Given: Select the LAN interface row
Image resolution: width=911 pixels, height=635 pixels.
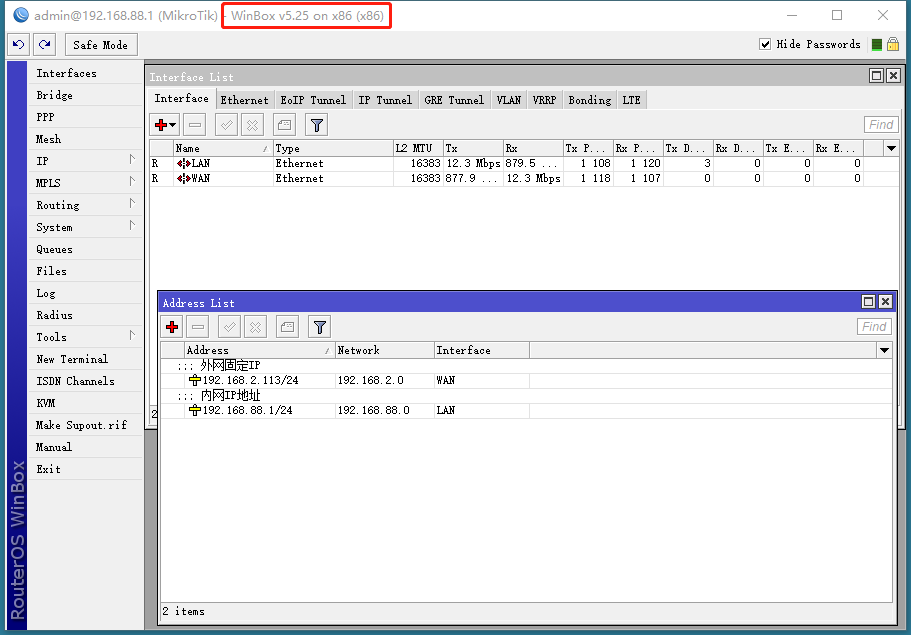Looking at the screenshot, I should pos(524,164).
